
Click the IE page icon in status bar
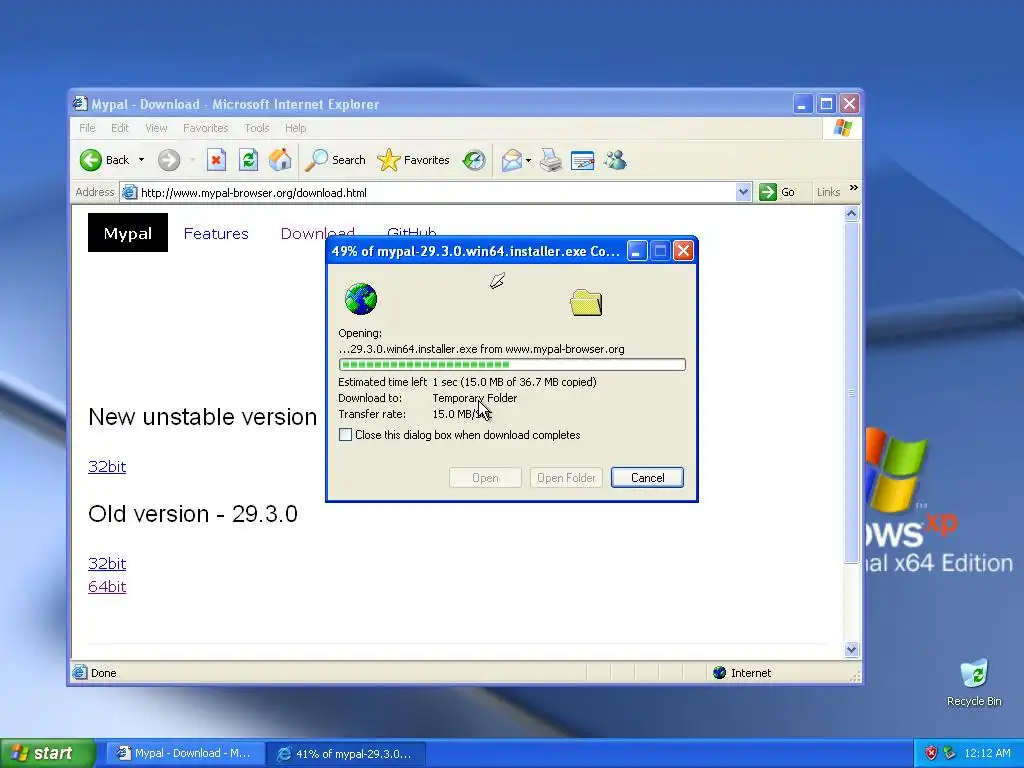coord(80,672)
